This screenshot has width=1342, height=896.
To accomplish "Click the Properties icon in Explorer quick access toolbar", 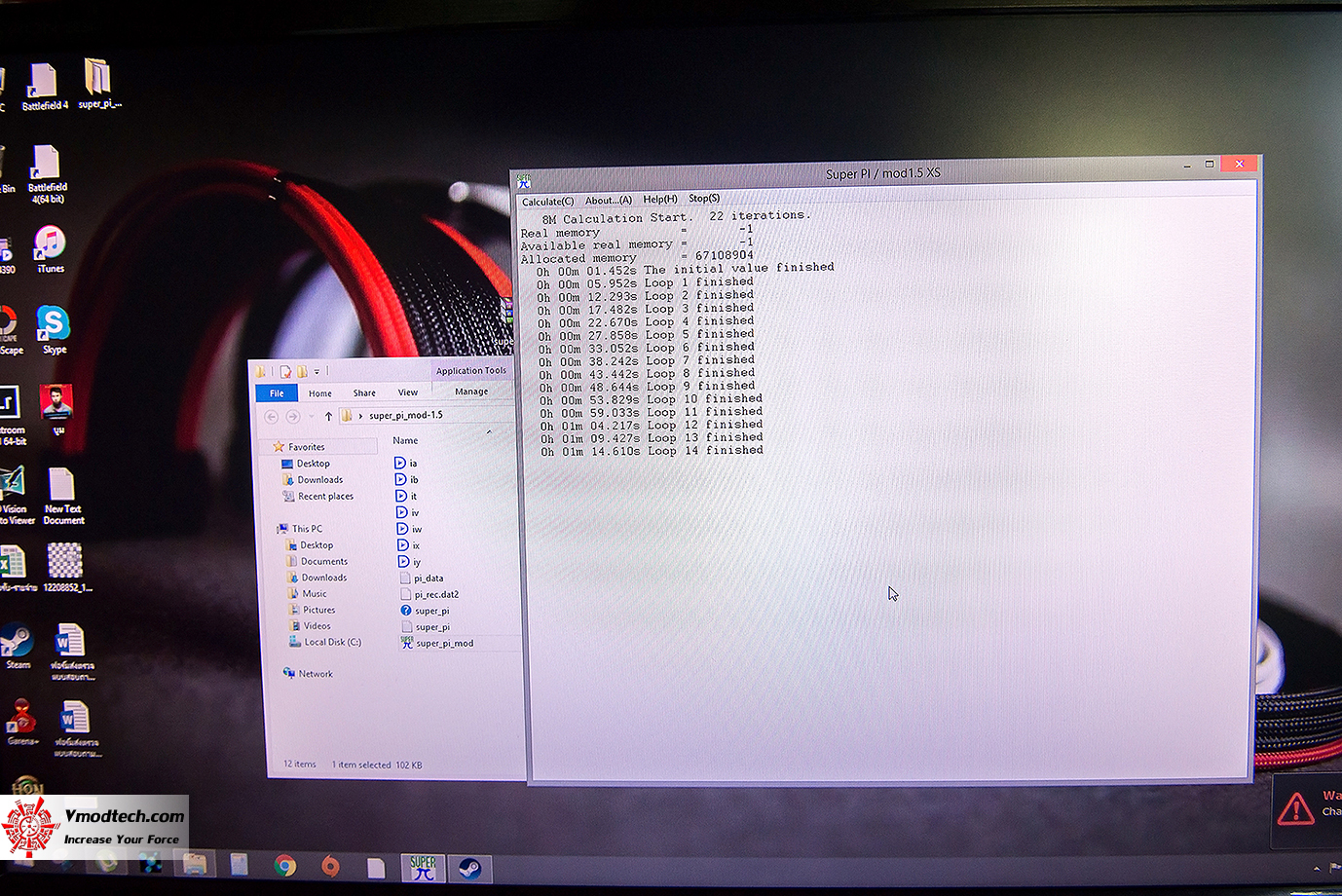I will 285,371.
